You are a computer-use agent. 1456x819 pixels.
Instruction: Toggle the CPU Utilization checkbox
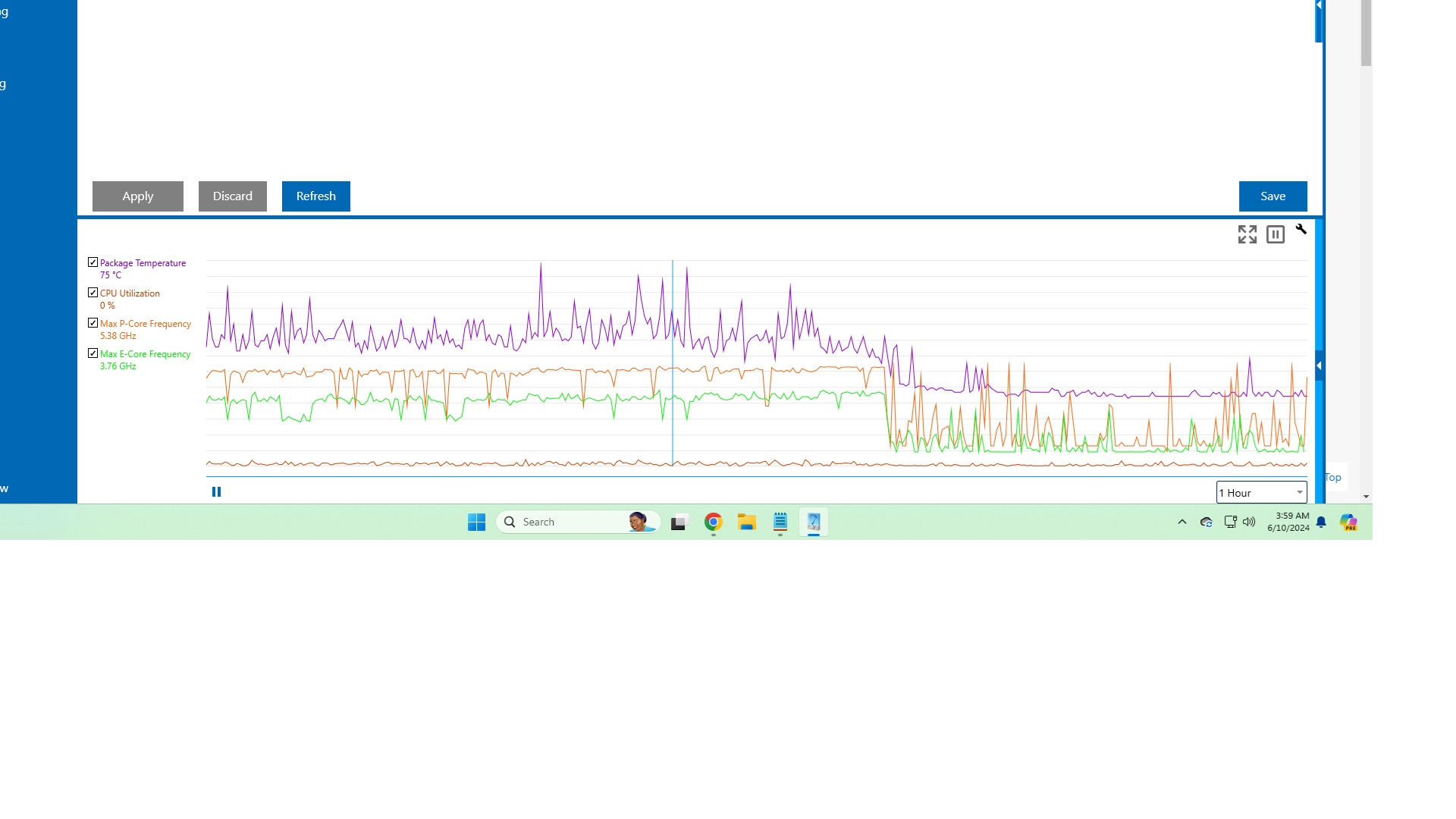(x=93, y=293)
